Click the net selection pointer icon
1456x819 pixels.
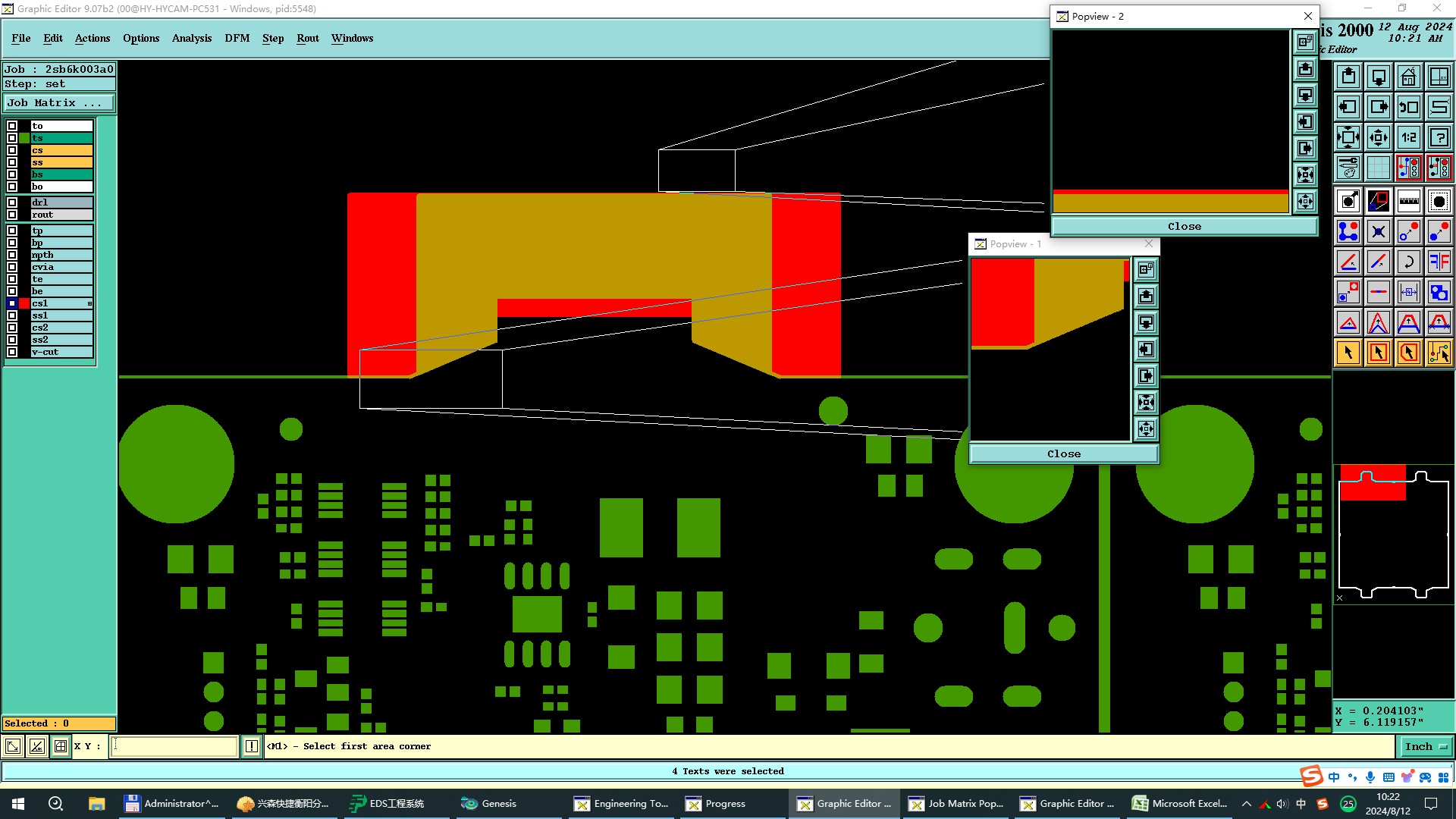point(1439,353)
